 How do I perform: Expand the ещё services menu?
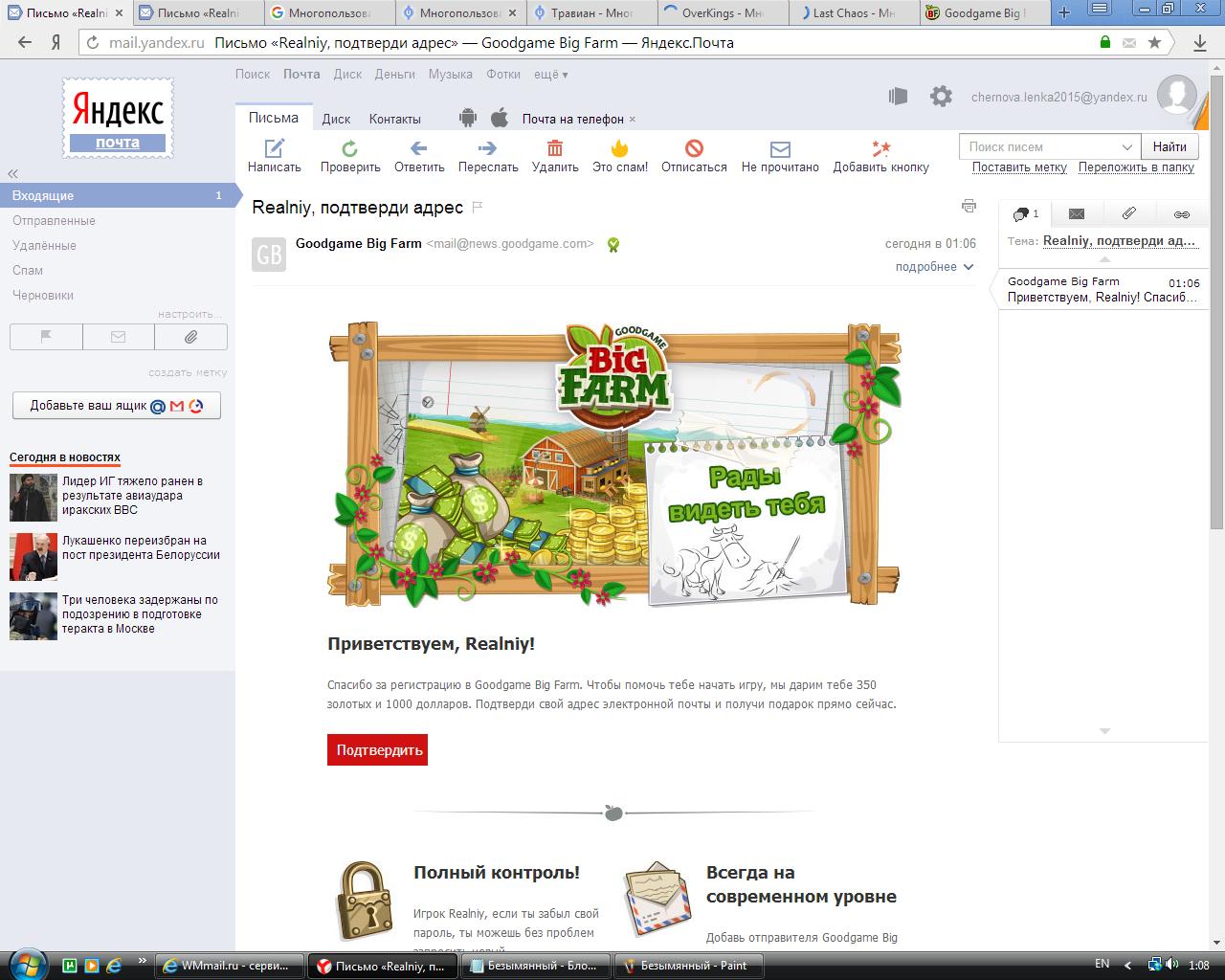pyautogui.click(x=550, y=74)
